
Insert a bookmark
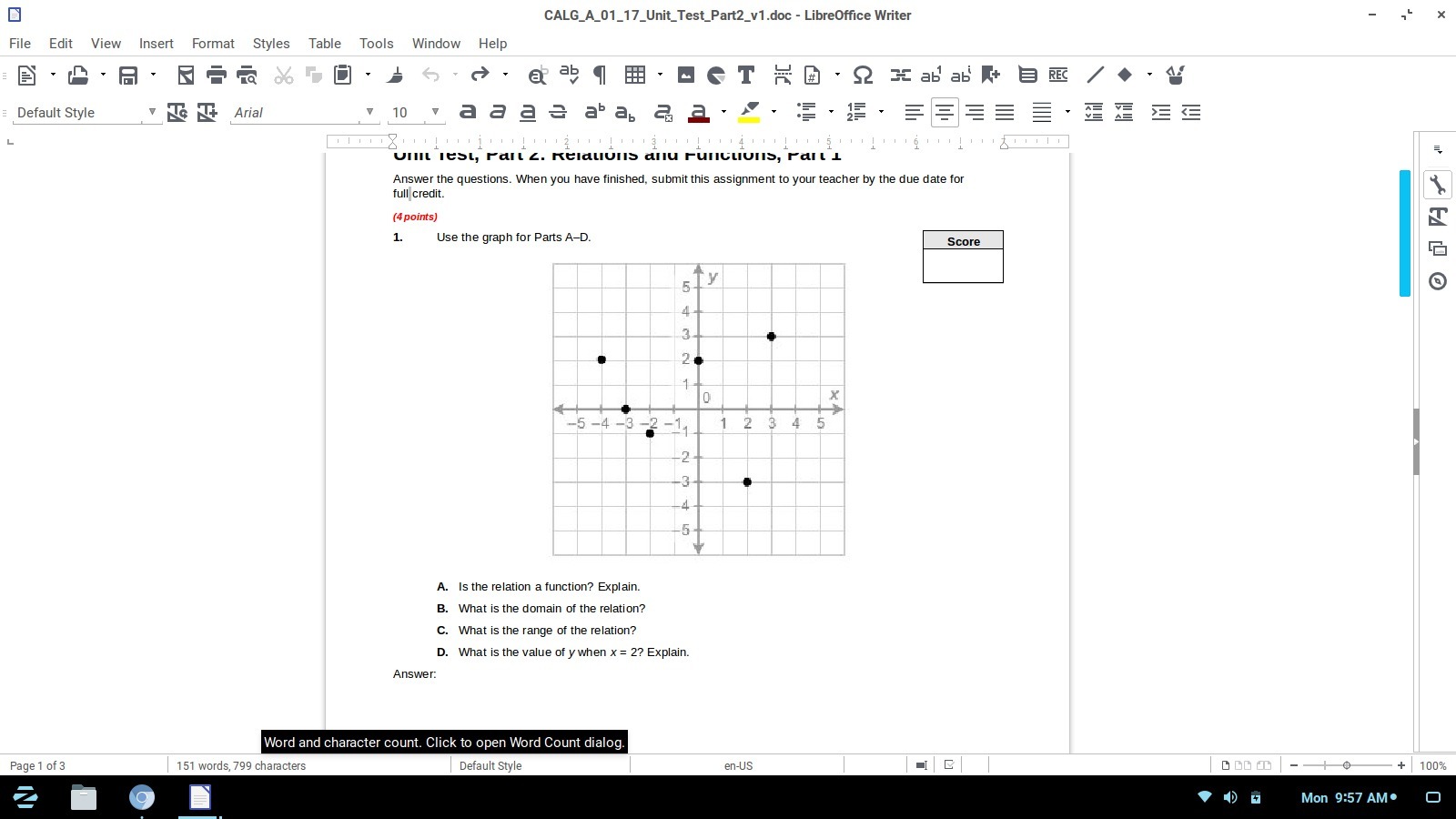pyautogui.click(x=990, y=76)
